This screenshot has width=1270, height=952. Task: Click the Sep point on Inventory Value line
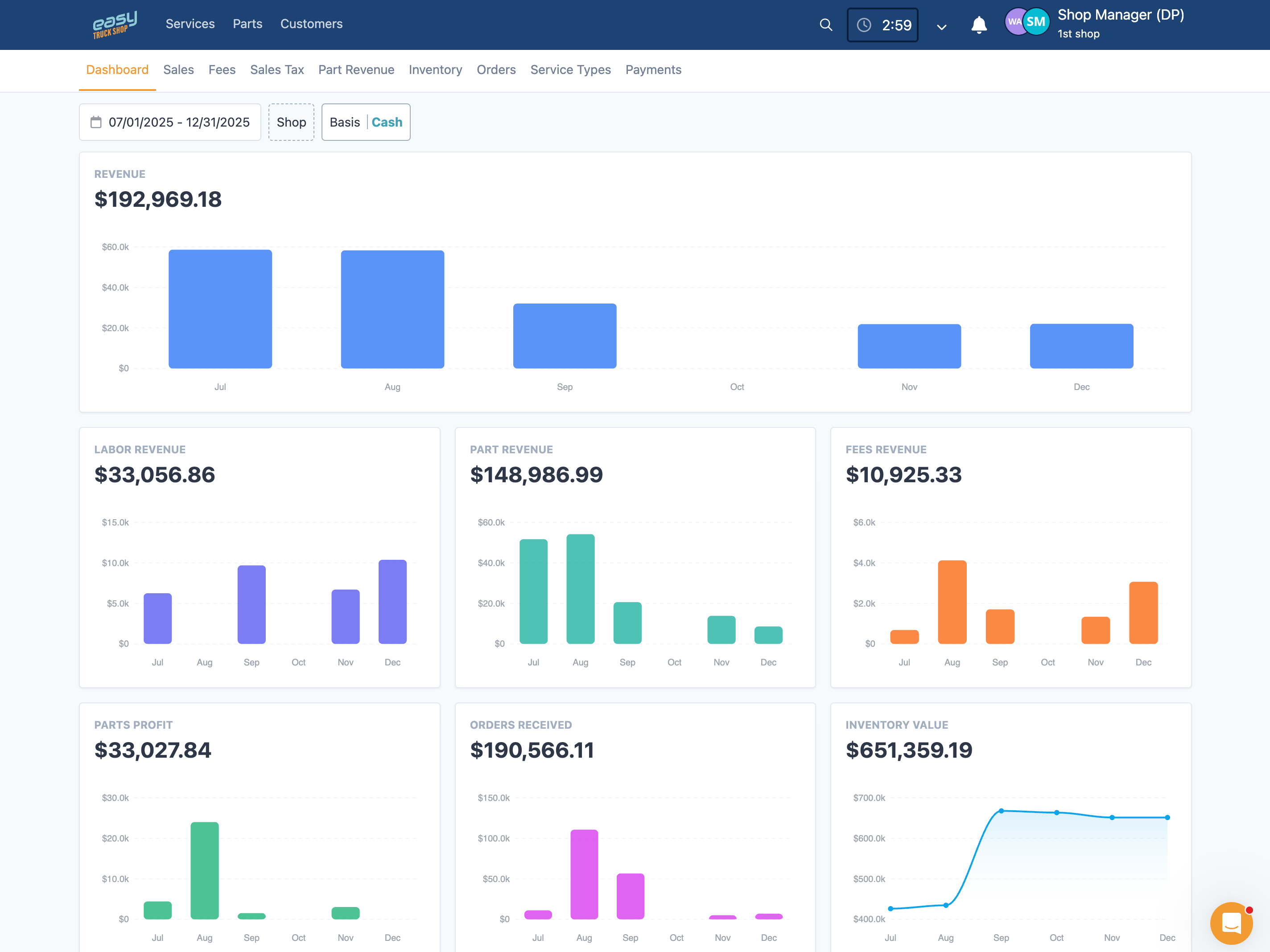click(1001, 811)
